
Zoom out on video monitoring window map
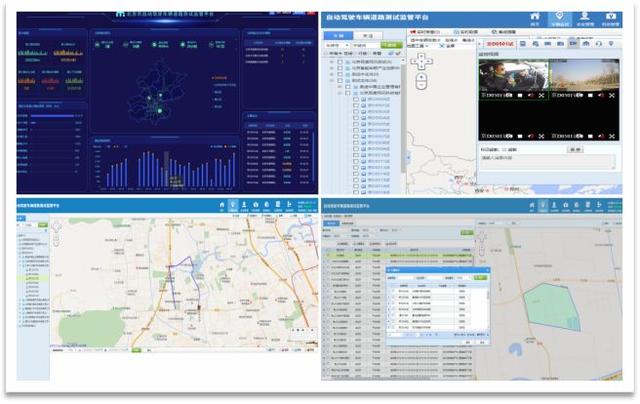422,85
